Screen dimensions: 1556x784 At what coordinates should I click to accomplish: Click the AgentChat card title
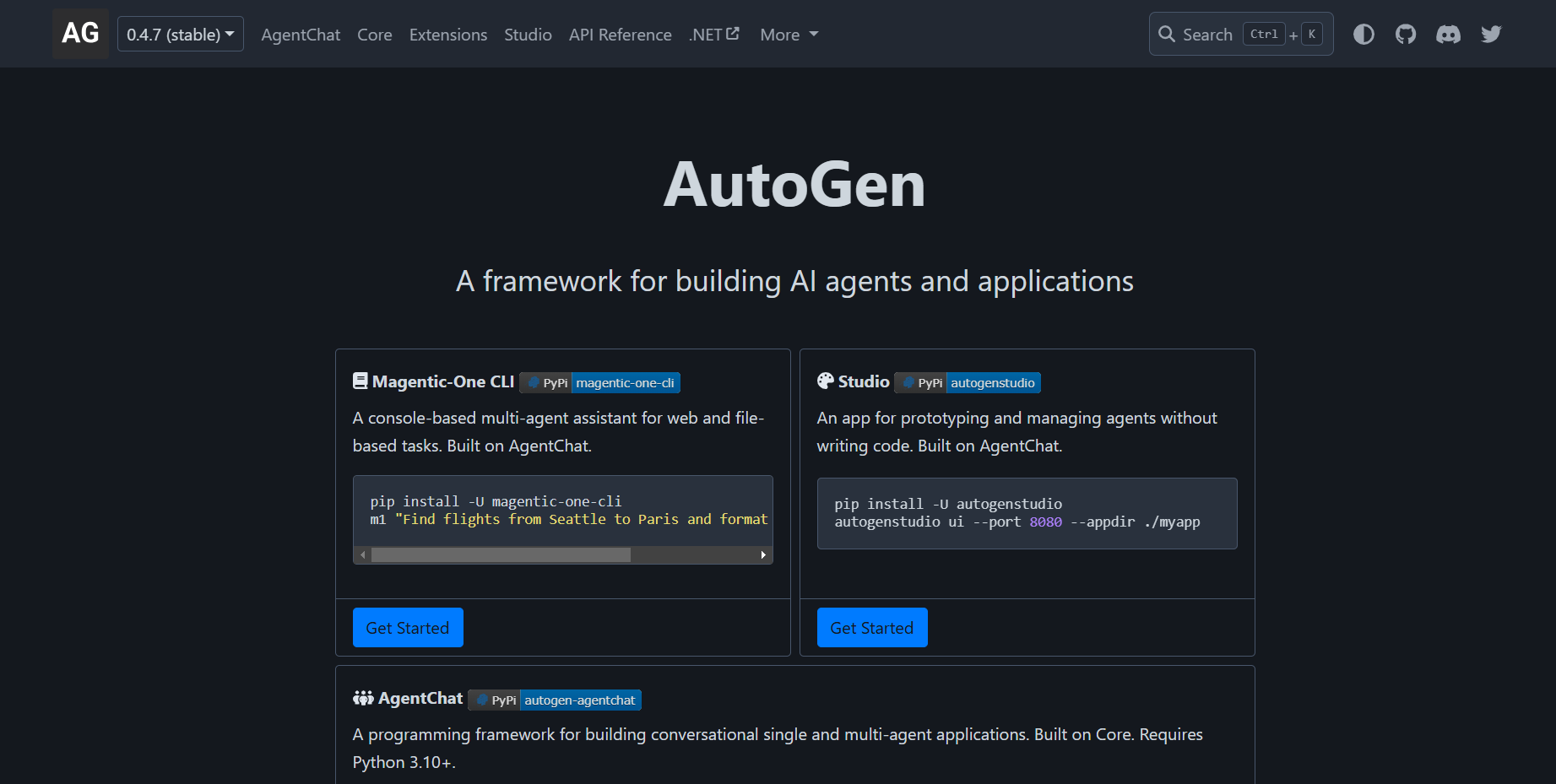pos(420,698)
